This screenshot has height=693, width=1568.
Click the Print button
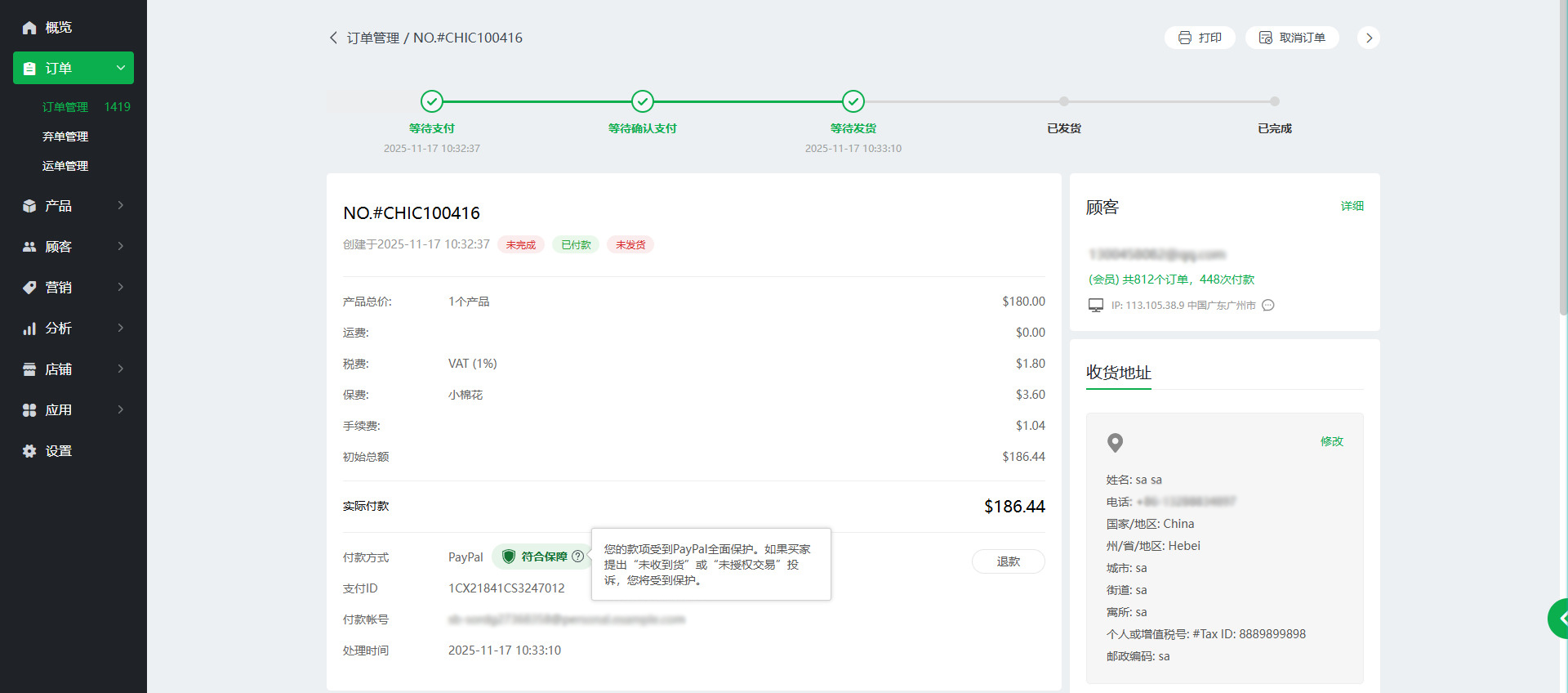(1200, 38)
